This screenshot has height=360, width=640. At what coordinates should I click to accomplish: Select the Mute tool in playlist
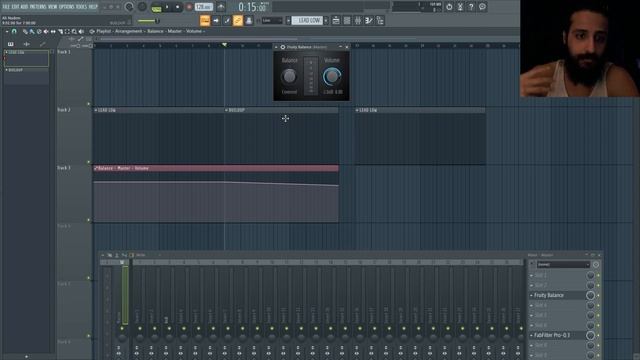[46, 31]
